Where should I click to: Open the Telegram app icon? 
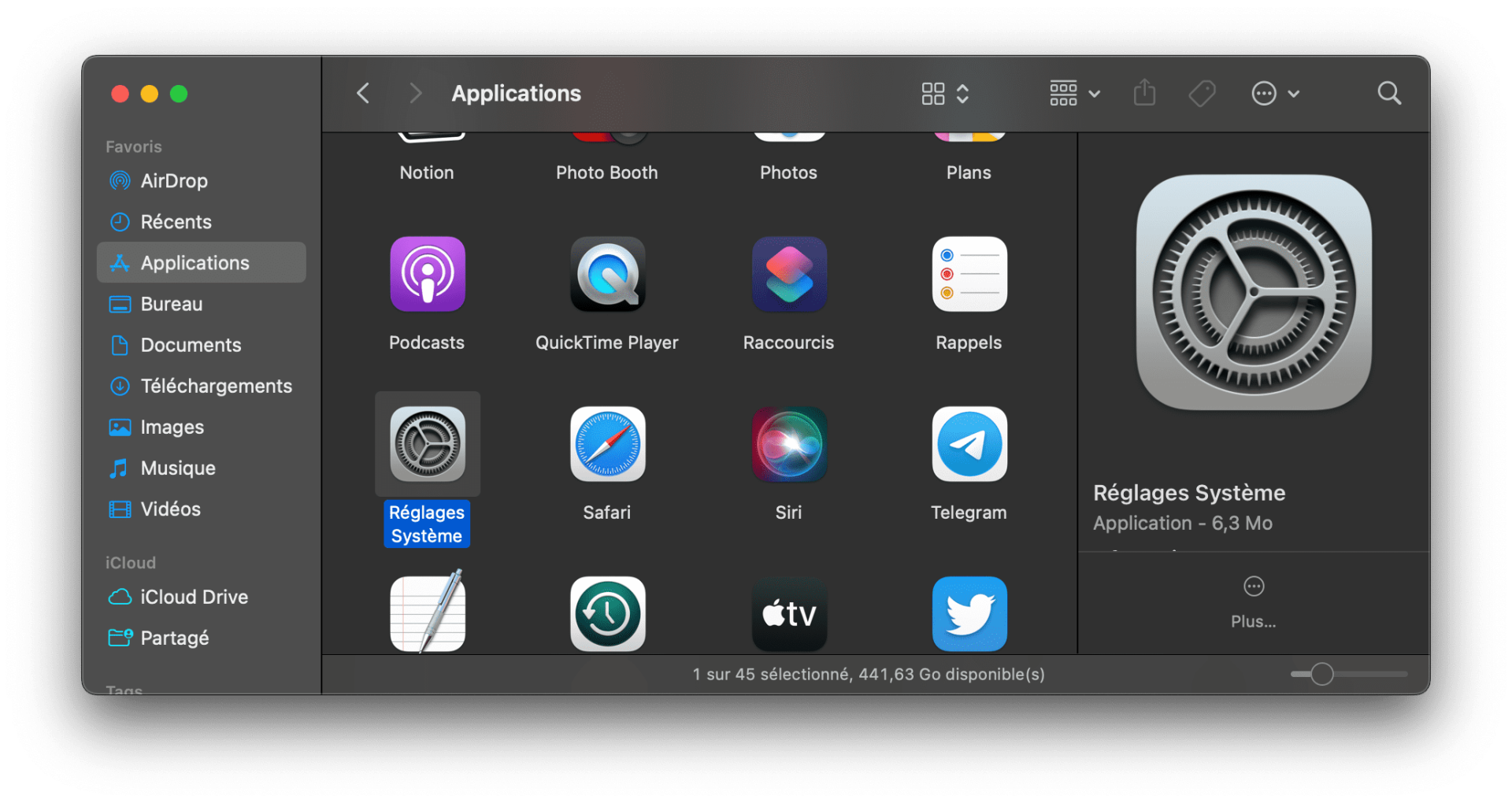pos(969,444)
